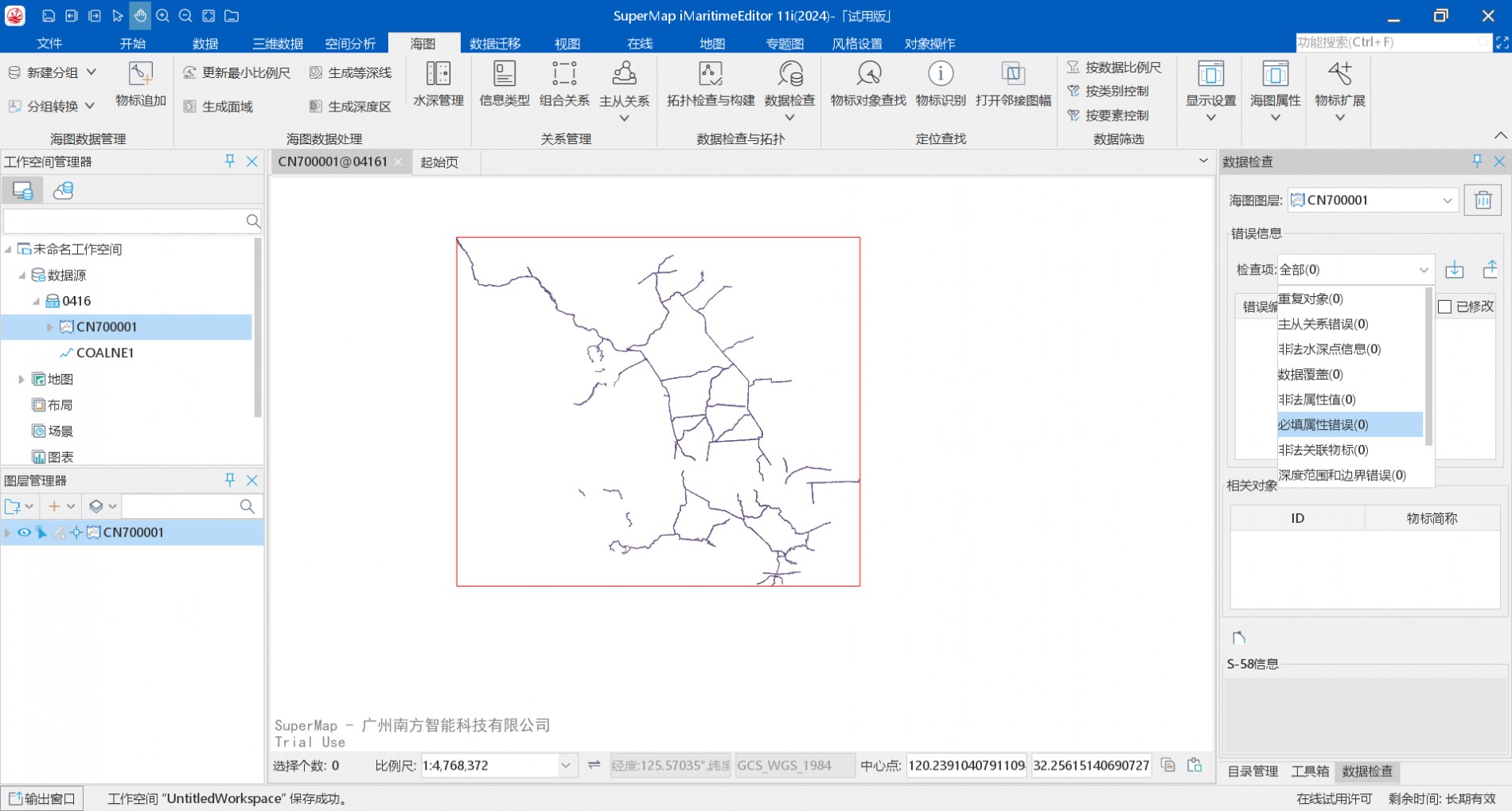Viewport: 1512px width, 811px height.
Task: Click 生成面域 command
Action: click(x=218, y=107)
